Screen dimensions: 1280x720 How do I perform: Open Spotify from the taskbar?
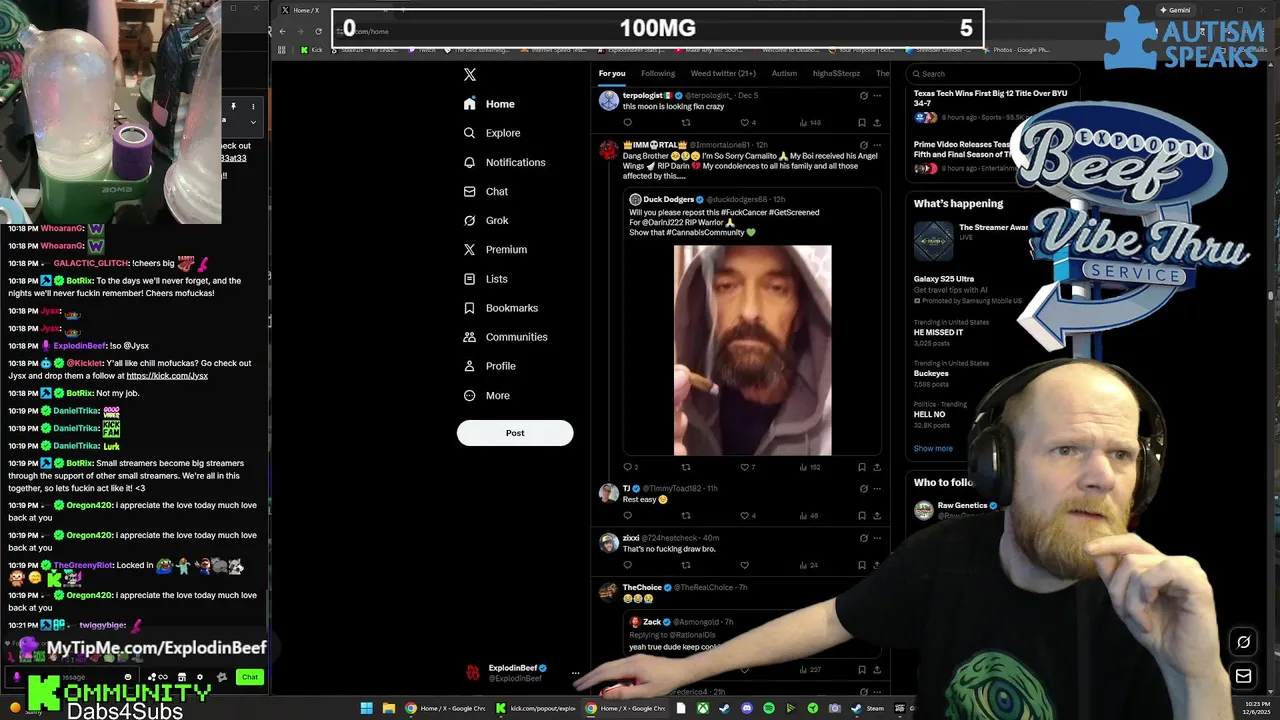click(x=769, y=708)
